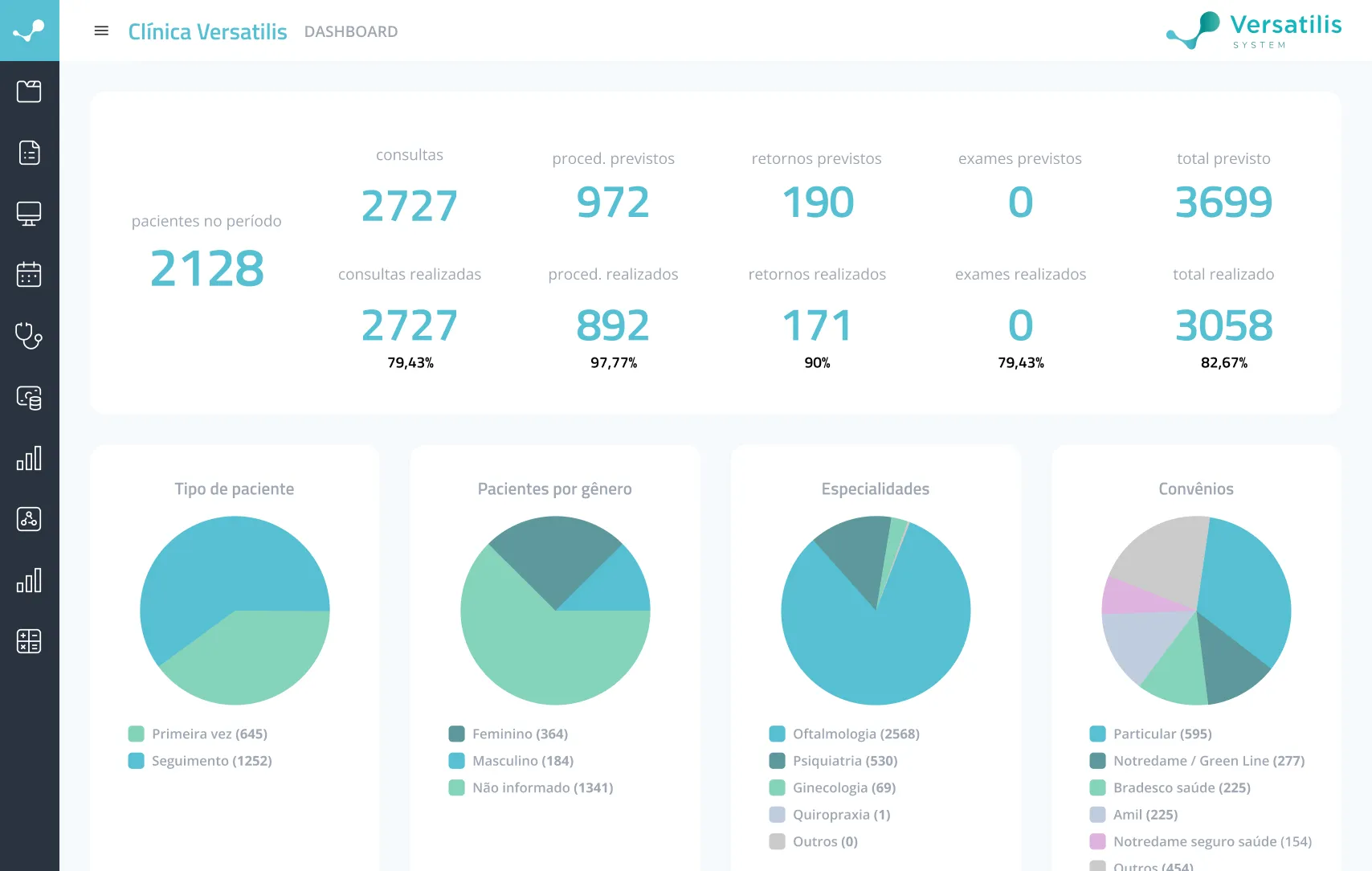Click proced. previstos value 972
The width and height of the screenshot is (1372, 871).
coord(613,202)
